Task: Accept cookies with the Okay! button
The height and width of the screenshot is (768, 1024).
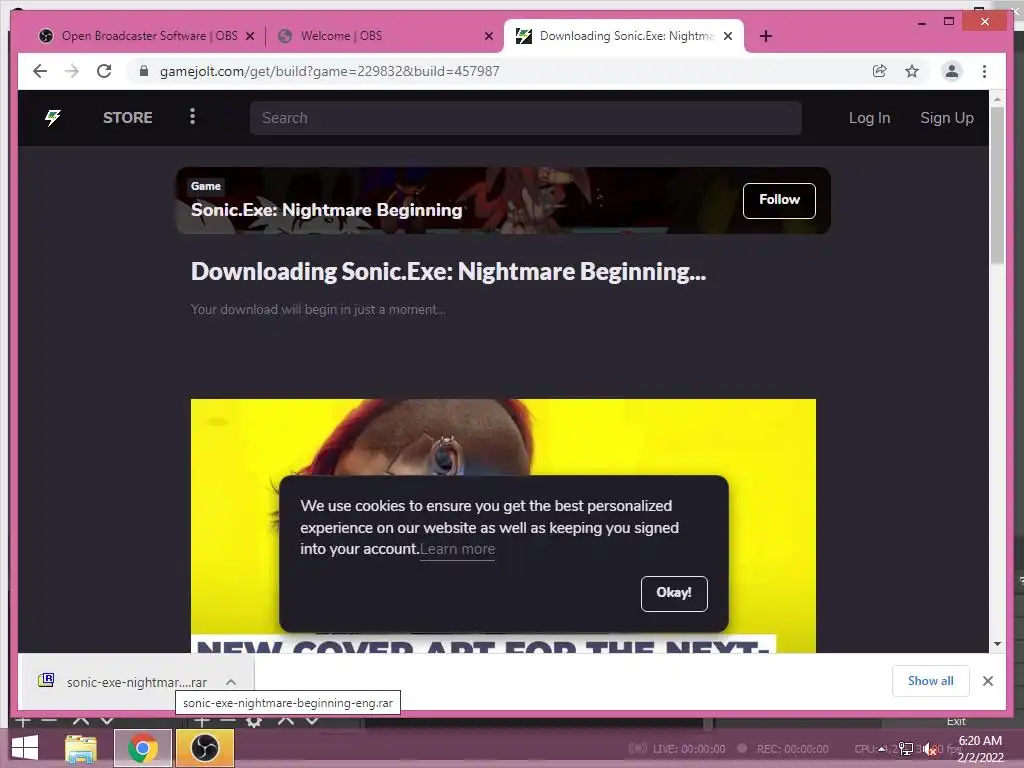Action: click(x=674, y=594)
